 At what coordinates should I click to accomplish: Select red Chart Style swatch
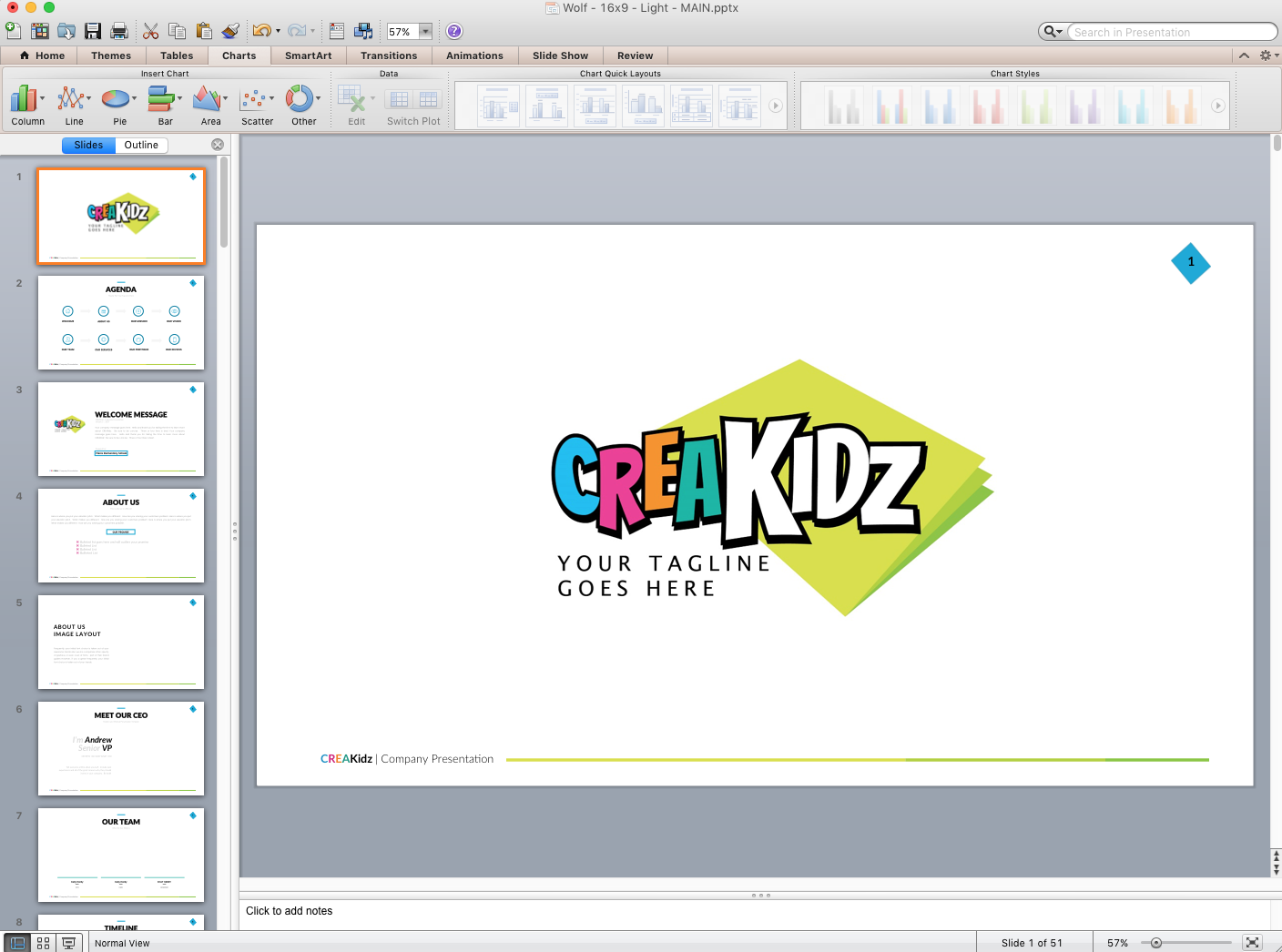click(x=988, y=106)
